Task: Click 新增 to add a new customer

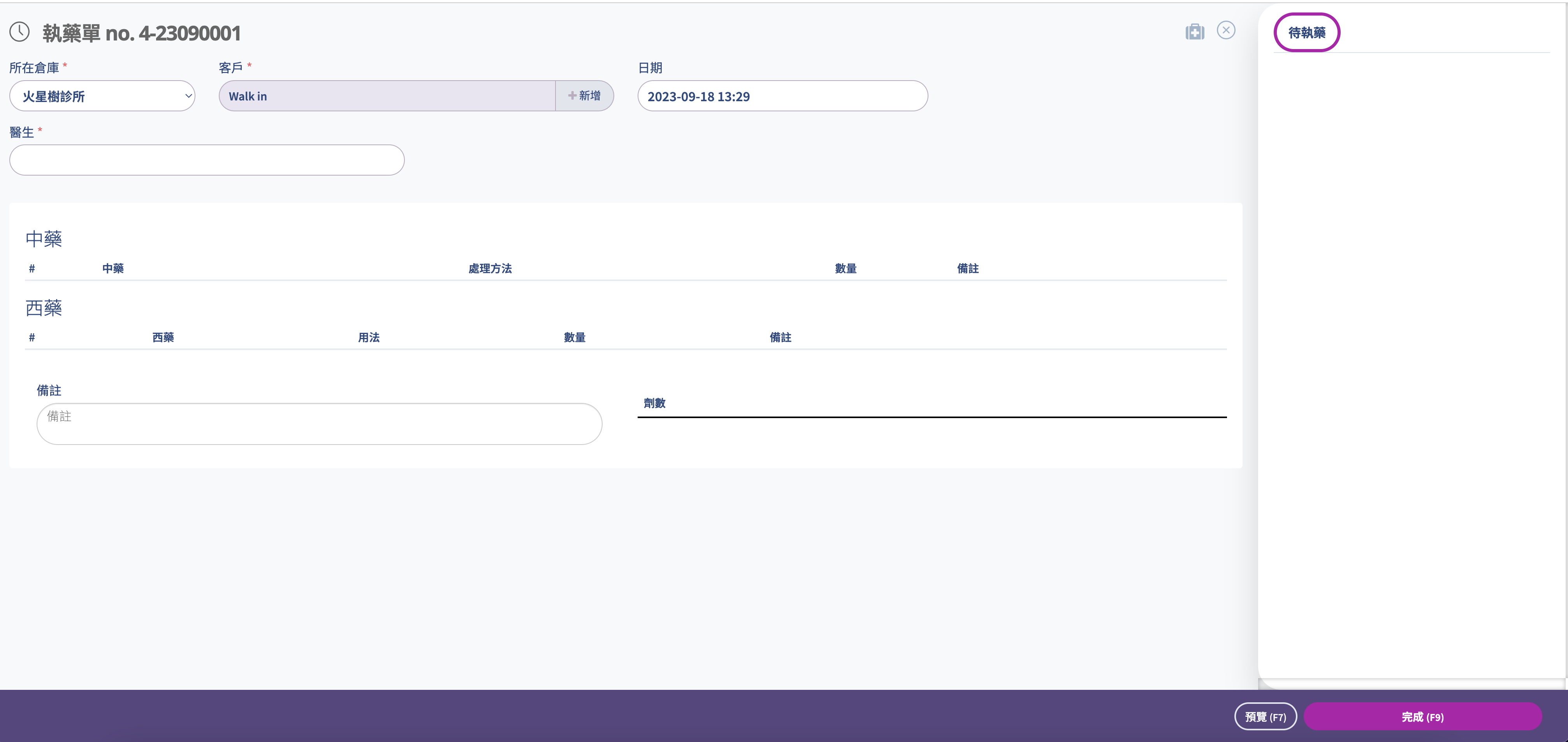Action: pos(585,95)
